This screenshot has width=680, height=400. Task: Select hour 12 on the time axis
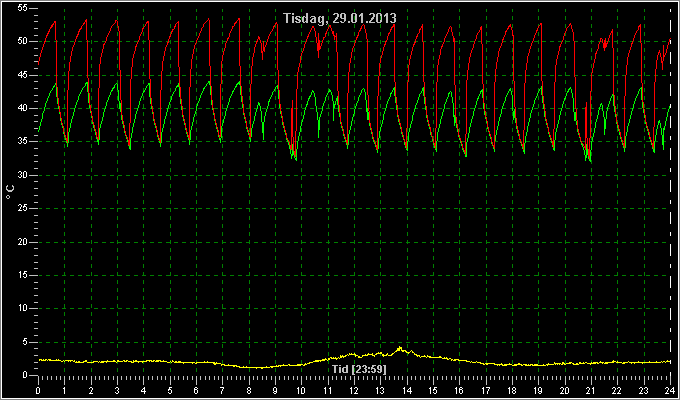354,391
